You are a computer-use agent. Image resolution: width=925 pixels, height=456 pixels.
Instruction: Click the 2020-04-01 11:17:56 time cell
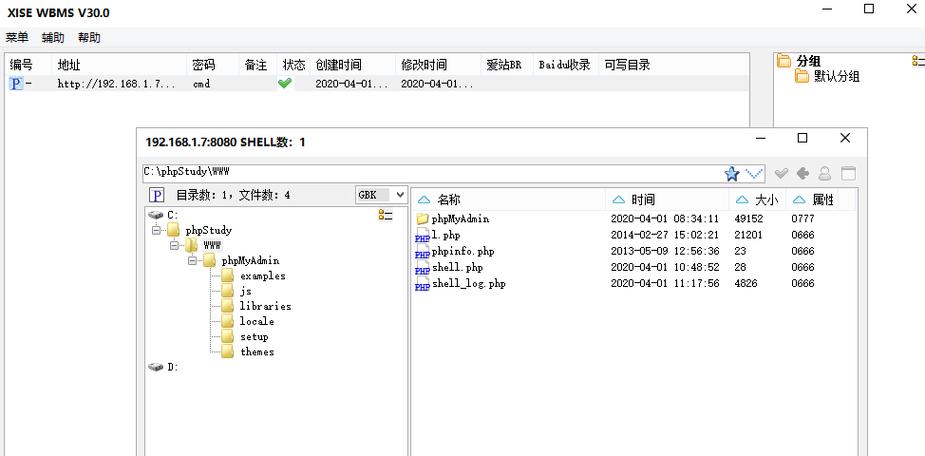pyautogui.click(x=665, y=283)
